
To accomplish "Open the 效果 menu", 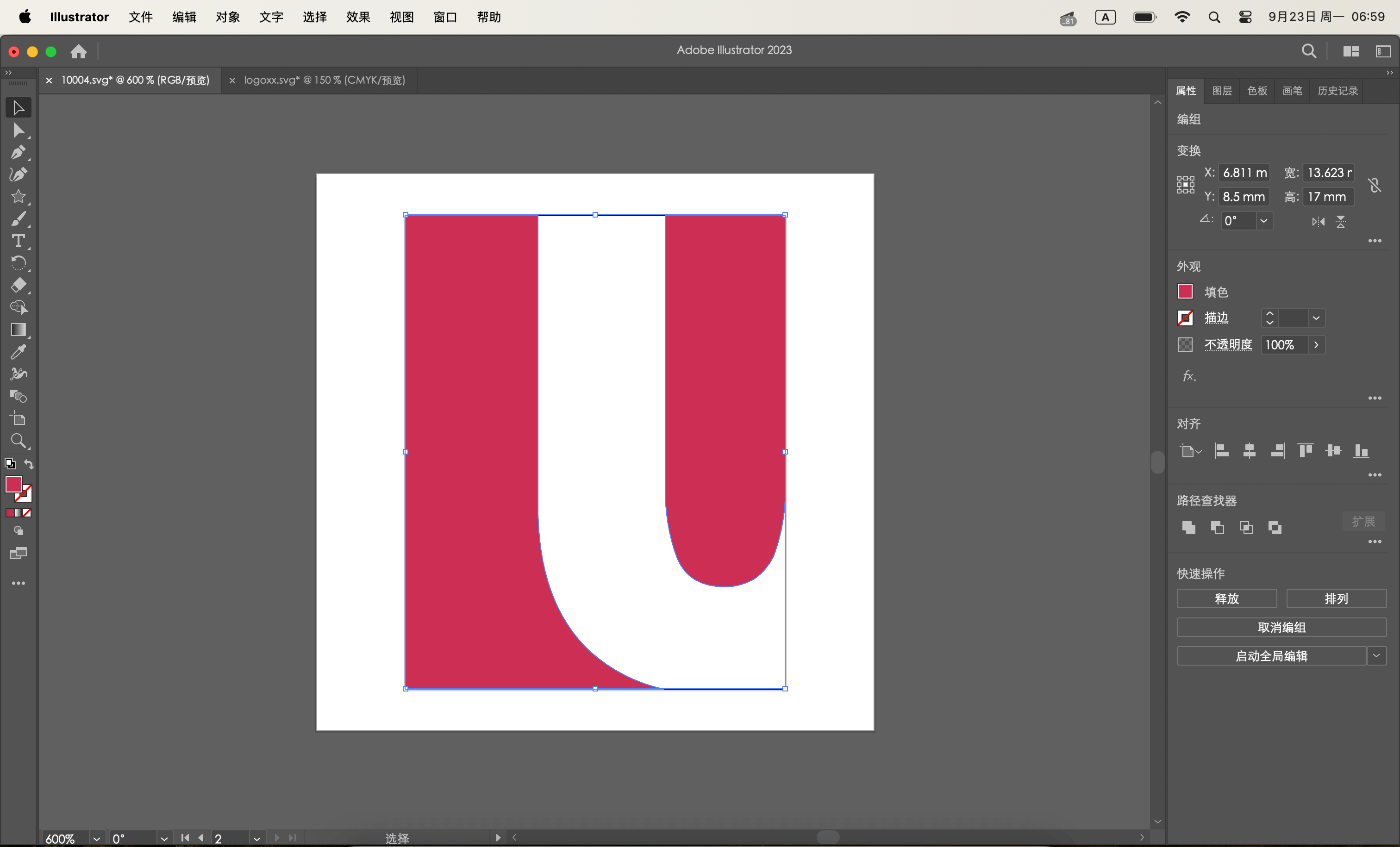I will click(x=358, y=17).
